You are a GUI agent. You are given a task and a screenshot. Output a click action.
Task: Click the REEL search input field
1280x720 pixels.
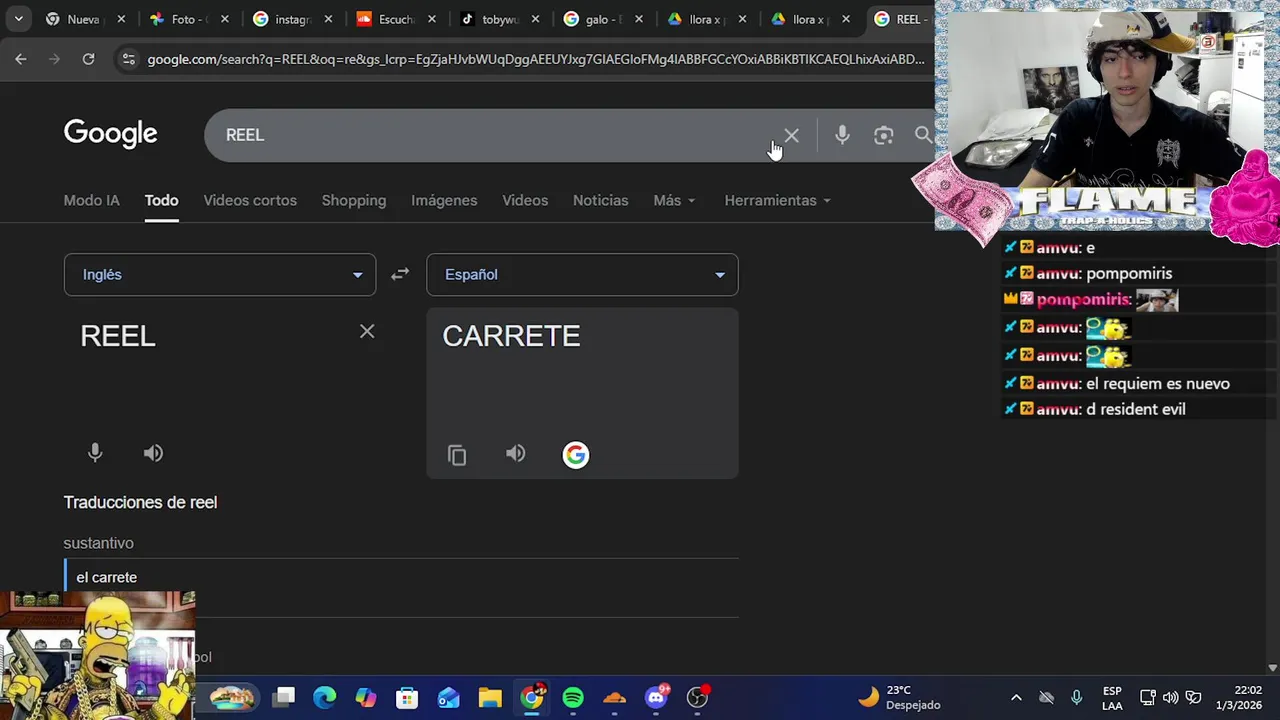click(490, 135)
